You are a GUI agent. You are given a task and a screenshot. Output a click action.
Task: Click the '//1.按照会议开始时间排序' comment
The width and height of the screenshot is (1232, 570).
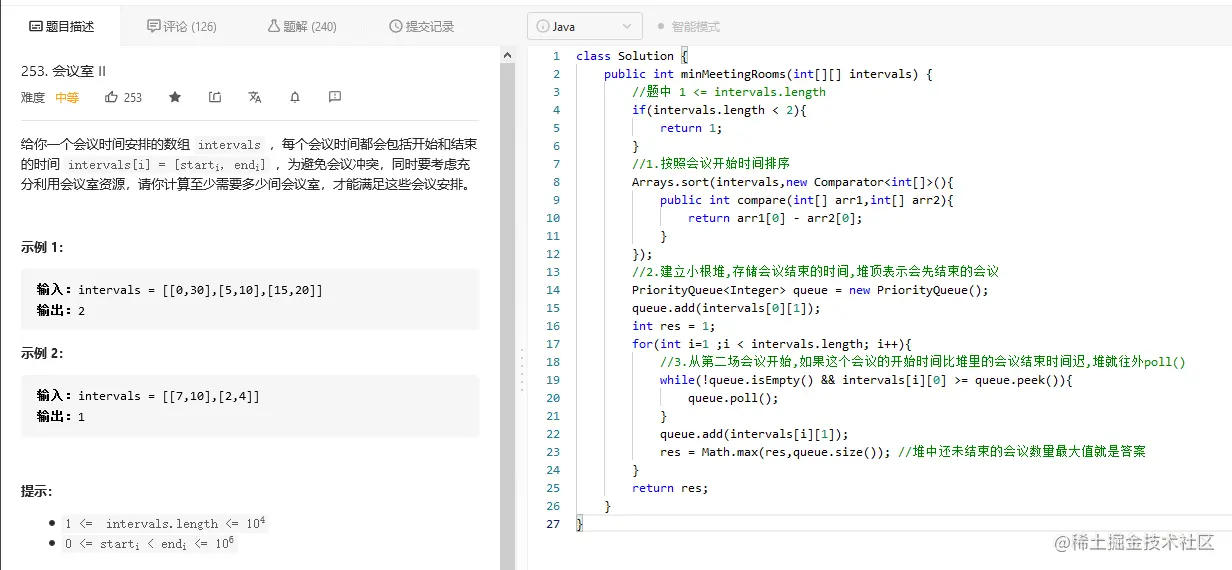click(711, 164)
